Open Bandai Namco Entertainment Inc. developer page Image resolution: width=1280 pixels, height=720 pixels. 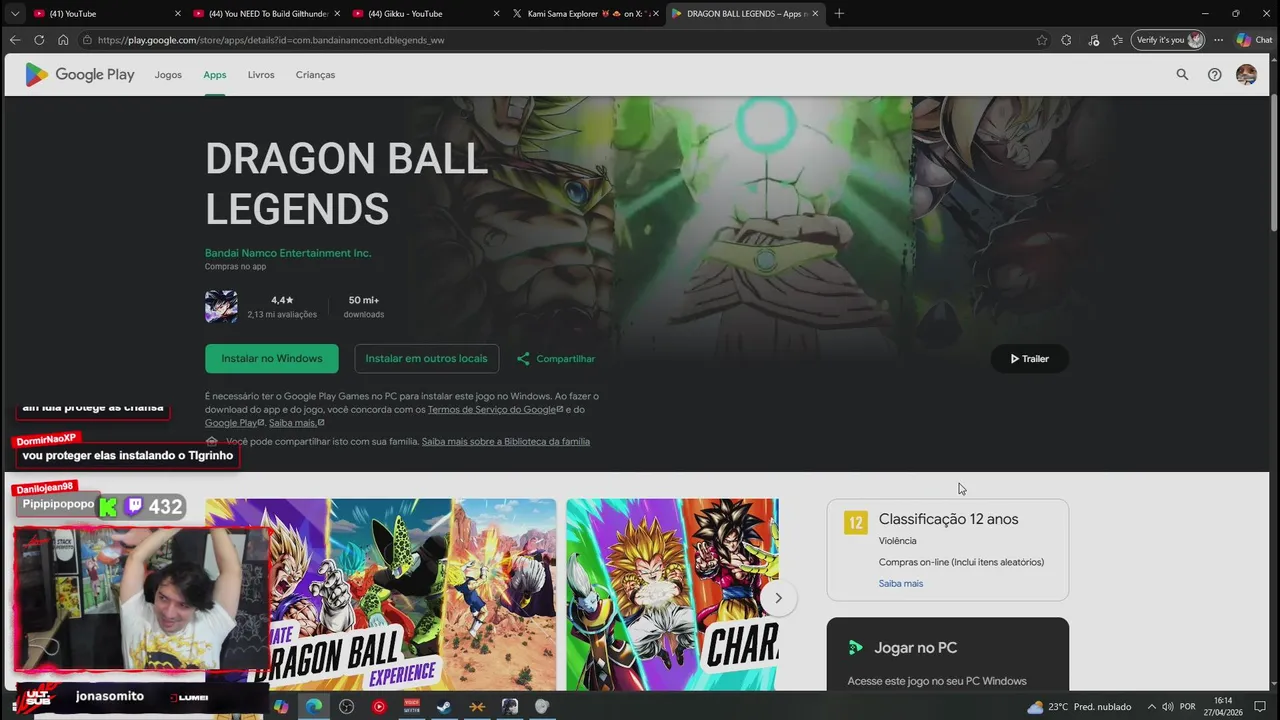tap(288, 253)
